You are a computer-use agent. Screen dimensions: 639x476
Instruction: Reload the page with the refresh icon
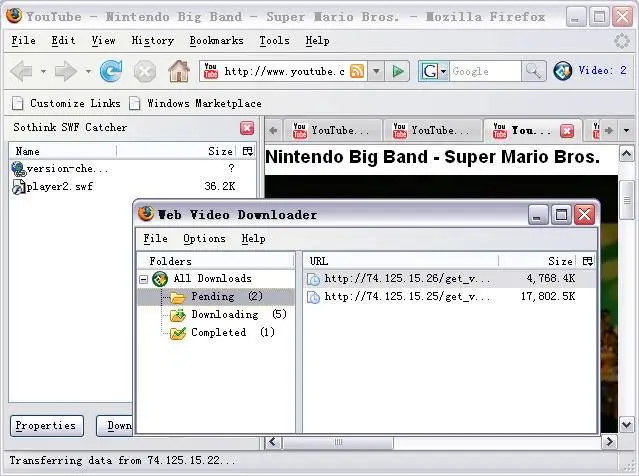111,71
